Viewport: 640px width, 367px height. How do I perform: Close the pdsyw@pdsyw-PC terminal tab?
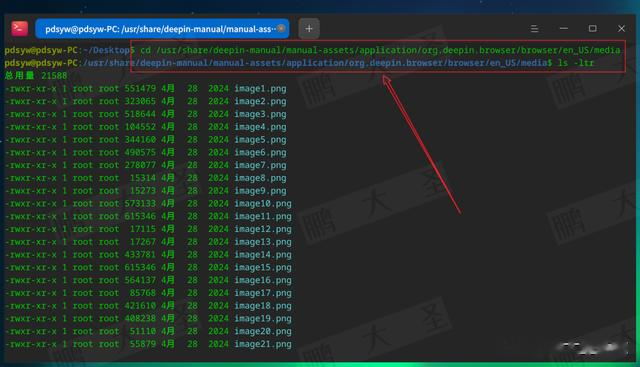[x=281, y=29]
